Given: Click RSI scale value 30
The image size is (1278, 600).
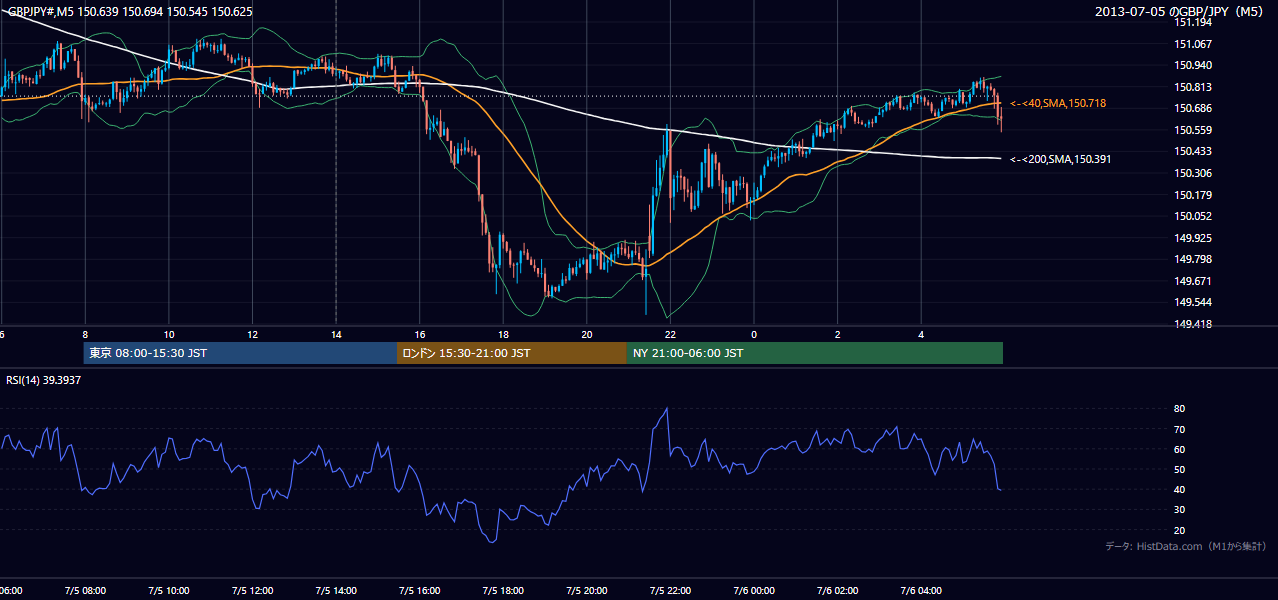Looking at the screenshot, I should click(x=1180, y=510).
